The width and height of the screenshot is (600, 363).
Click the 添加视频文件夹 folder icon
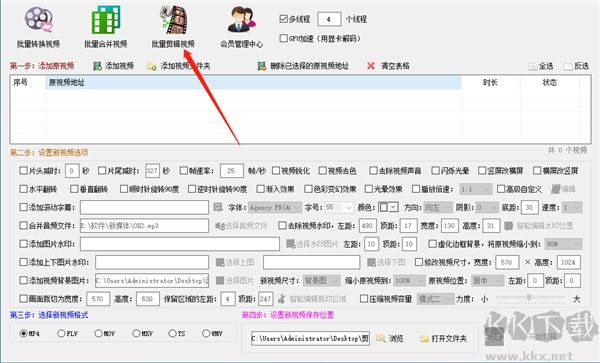pyautogui.click(x=152, y=66)
